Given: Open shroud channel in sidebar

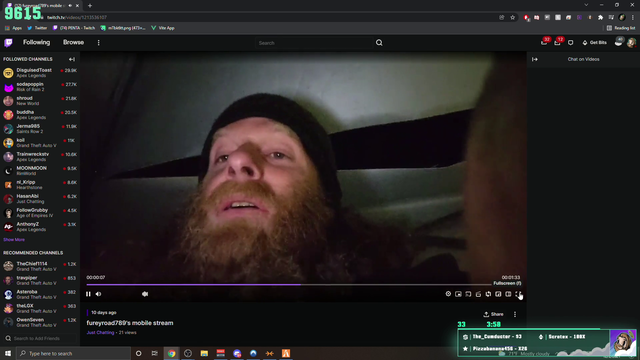Looking at the screenshot, I should (40, 101).
